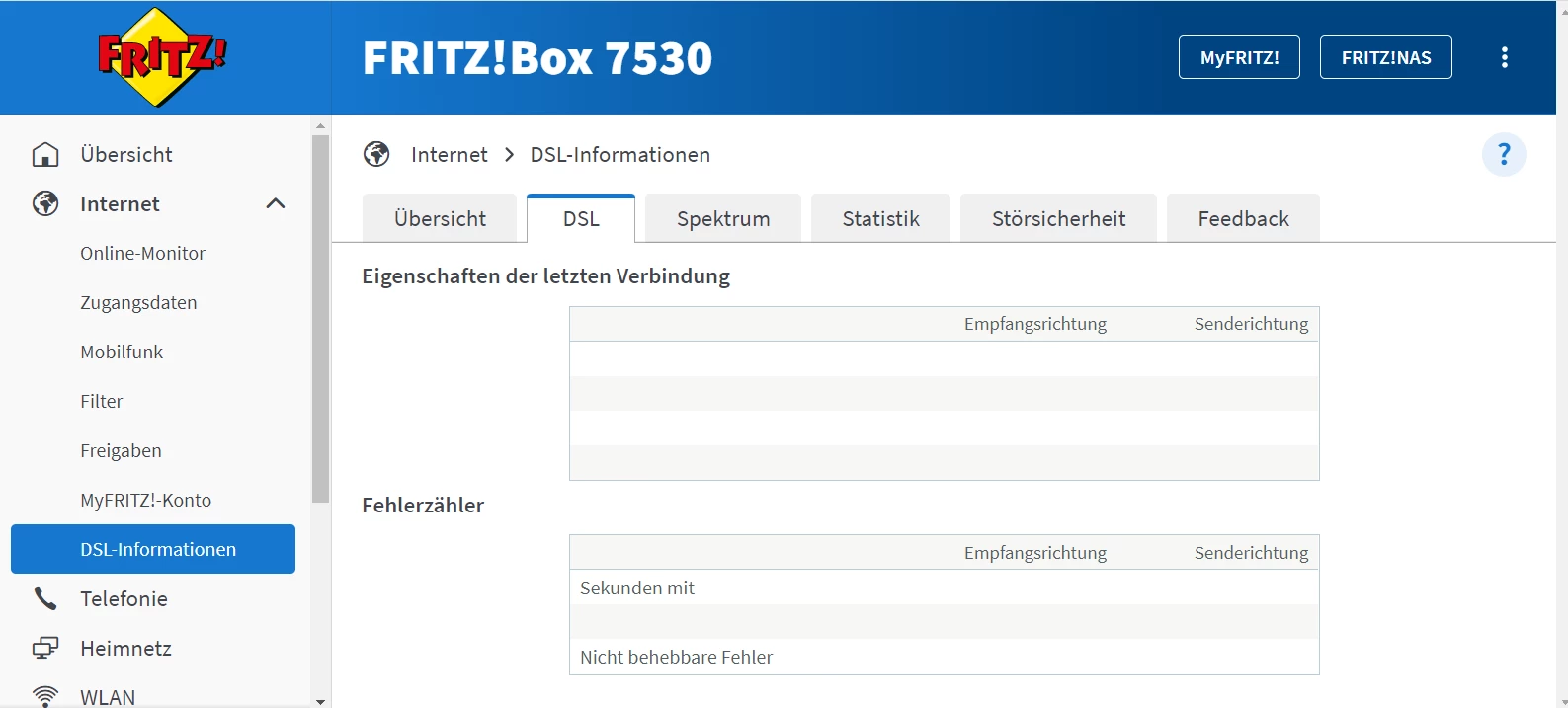
Task: Open help via the question mark icon
Action: coord(1504,155)
